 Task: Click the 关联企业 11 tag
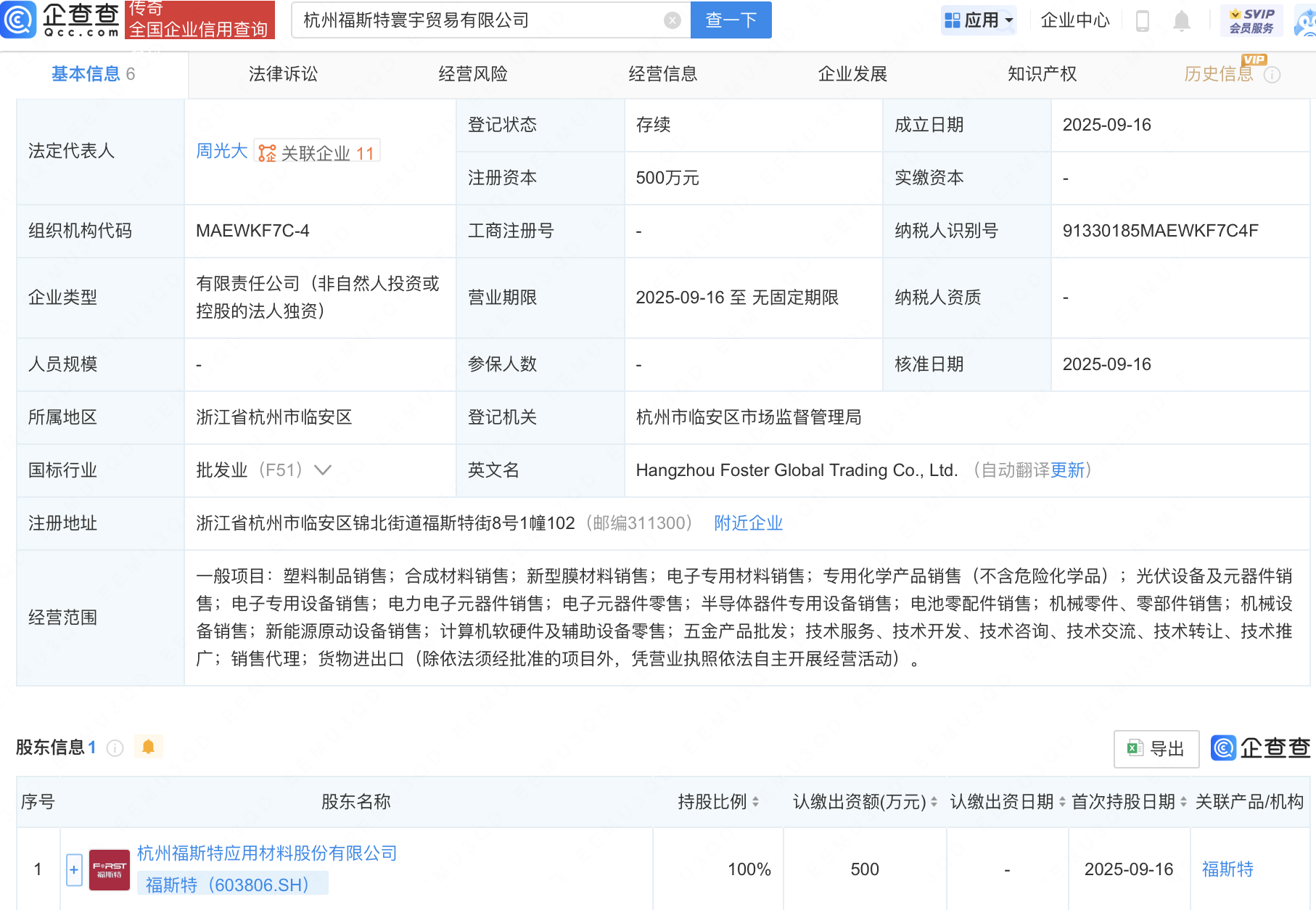coord(317,152)
